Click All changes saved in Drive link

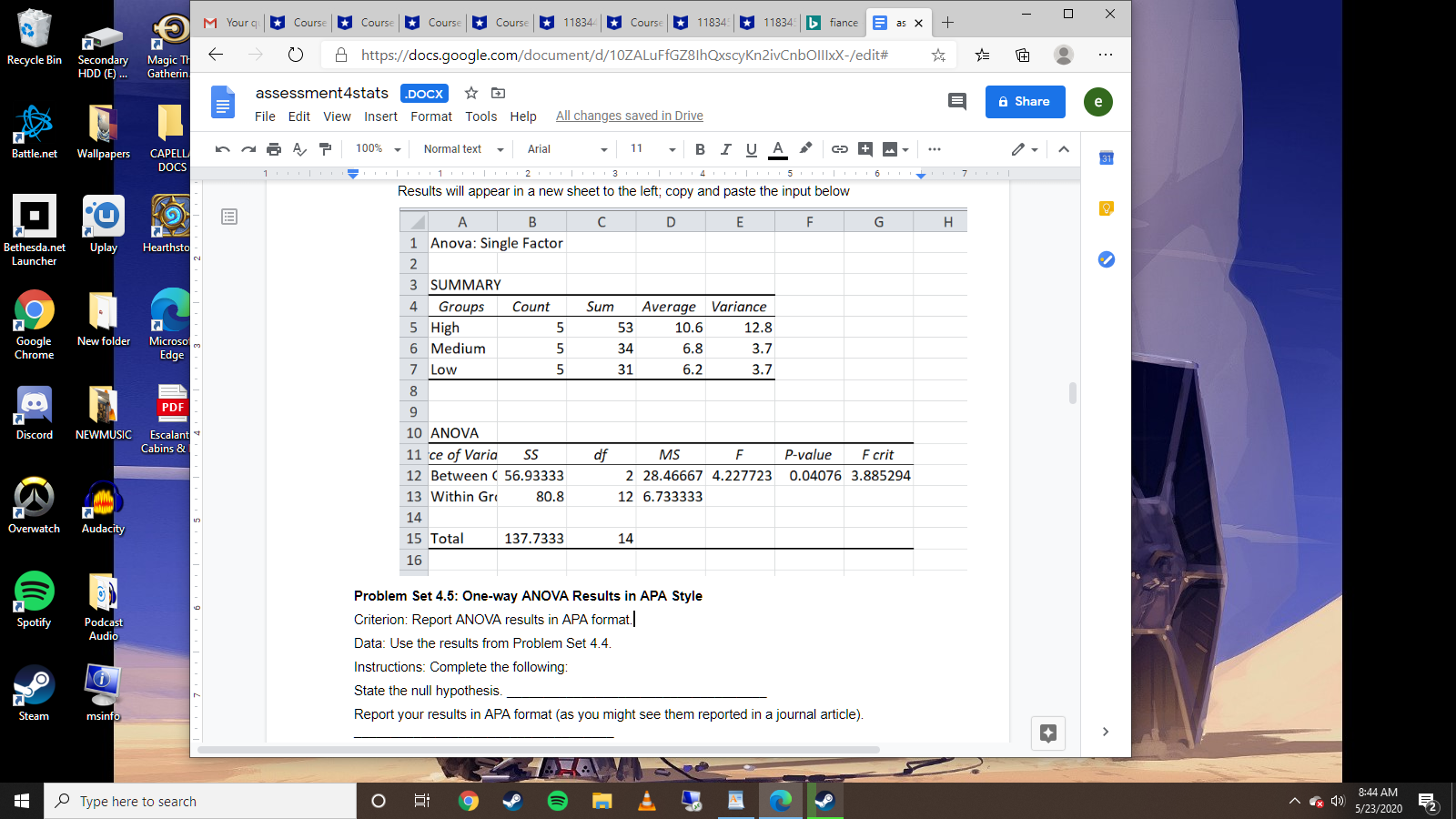630,116
